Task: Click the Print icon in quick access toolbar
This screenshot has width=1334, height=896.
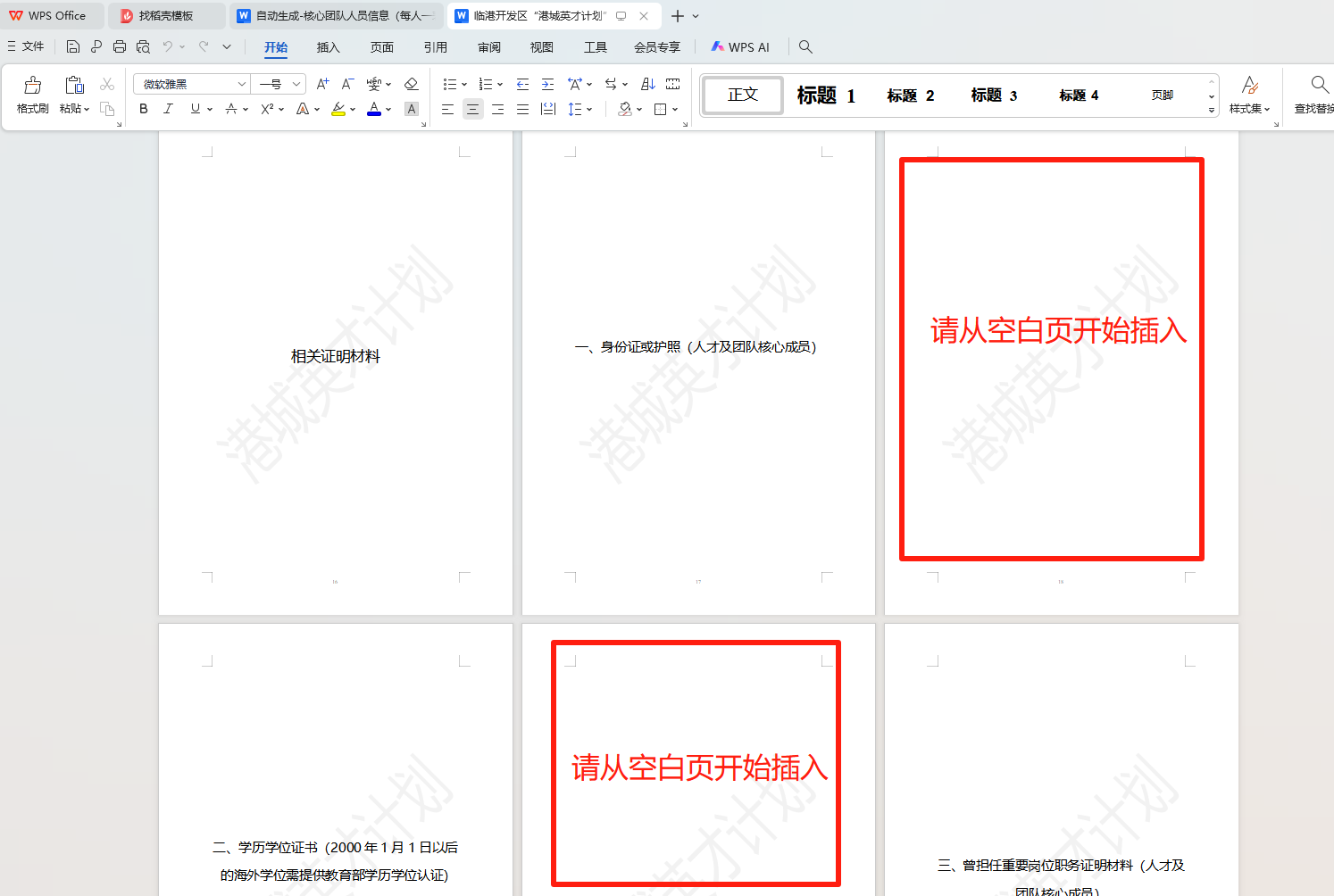Action: pos(120,46)
